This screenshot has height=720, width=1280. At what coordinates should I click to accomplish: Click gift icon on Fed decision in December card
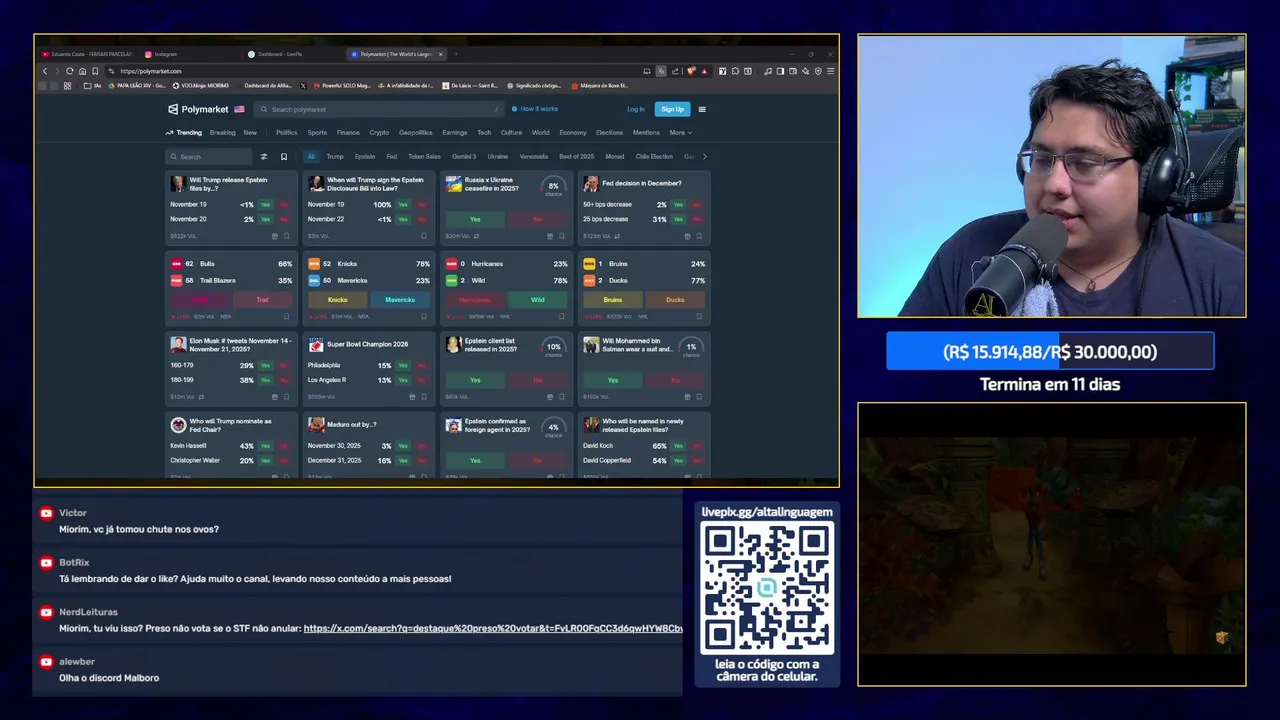(687, 236)
